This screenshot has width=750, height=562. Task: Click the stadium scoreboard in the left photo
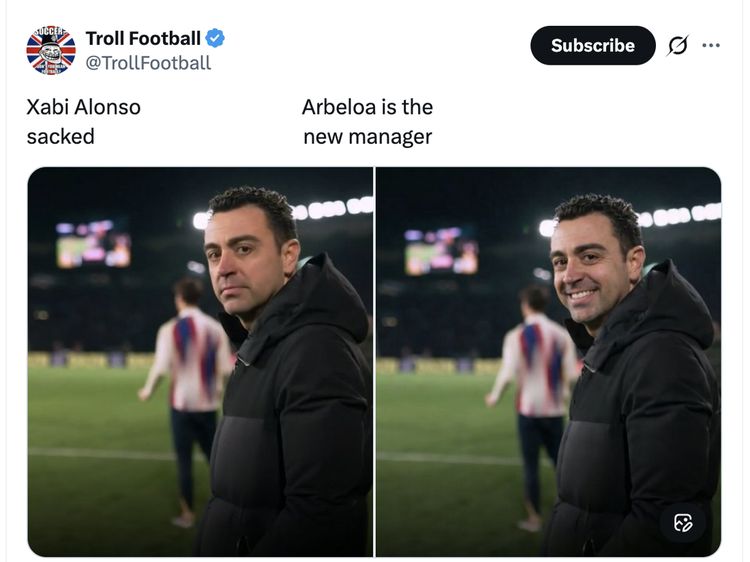tap(93, 244)
